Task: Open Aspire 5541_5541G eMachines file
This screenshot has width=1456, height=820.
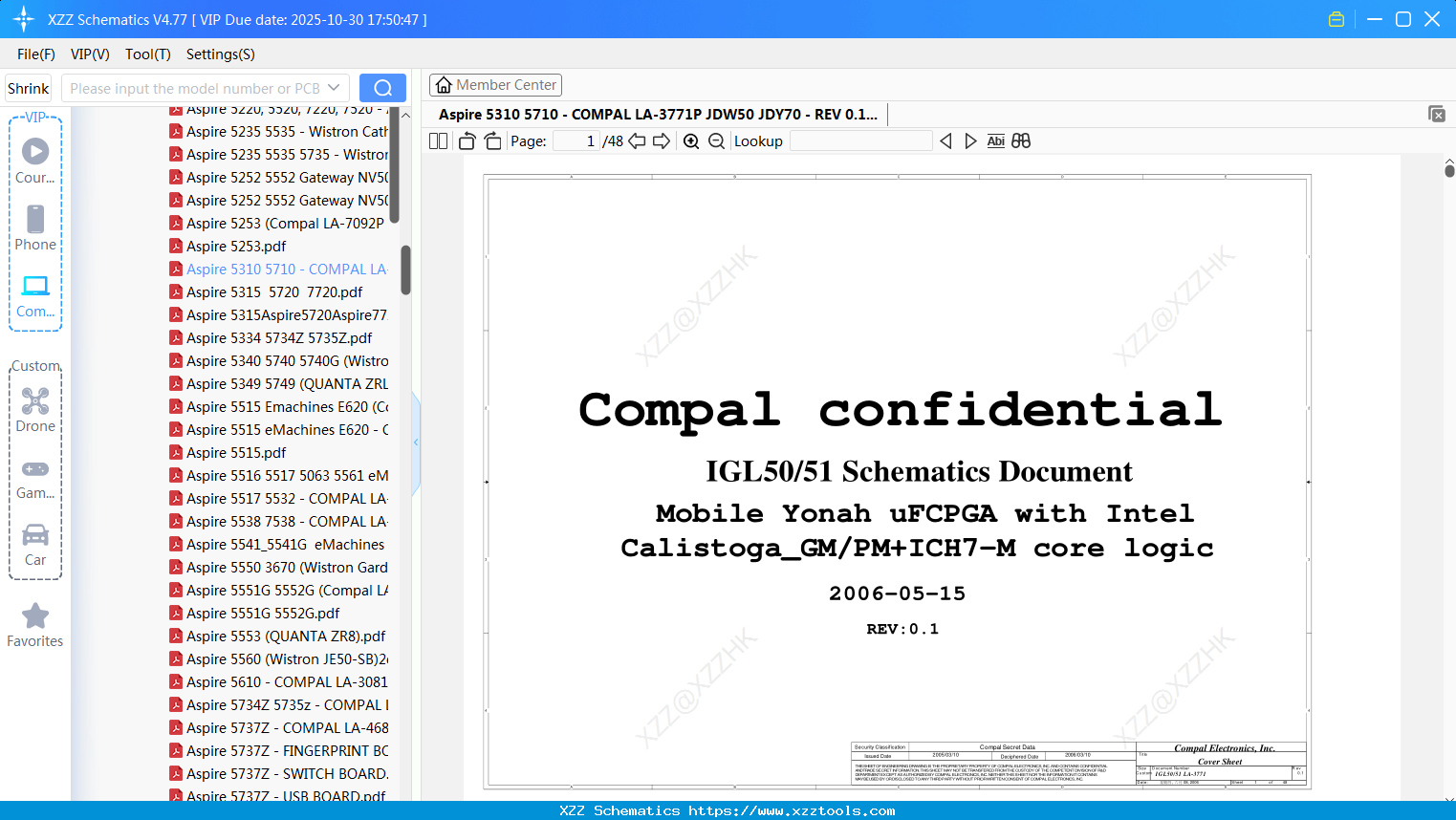Action: (x=277, y=545)
